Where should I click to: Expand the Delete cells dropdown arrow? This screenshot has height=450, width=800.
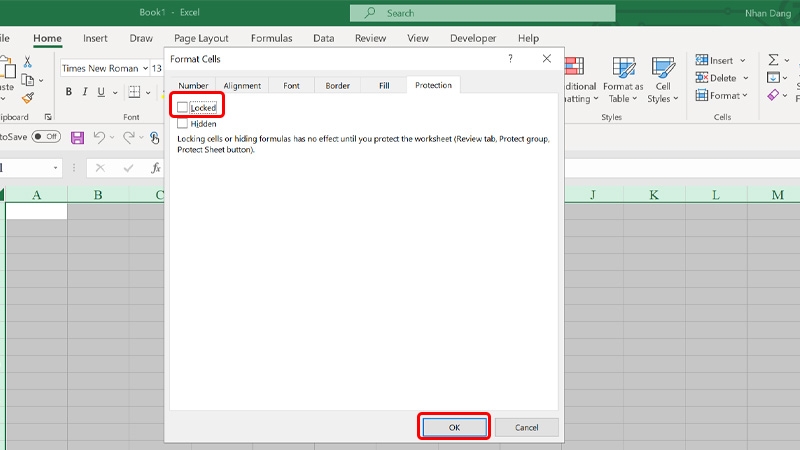coord(746,78)
